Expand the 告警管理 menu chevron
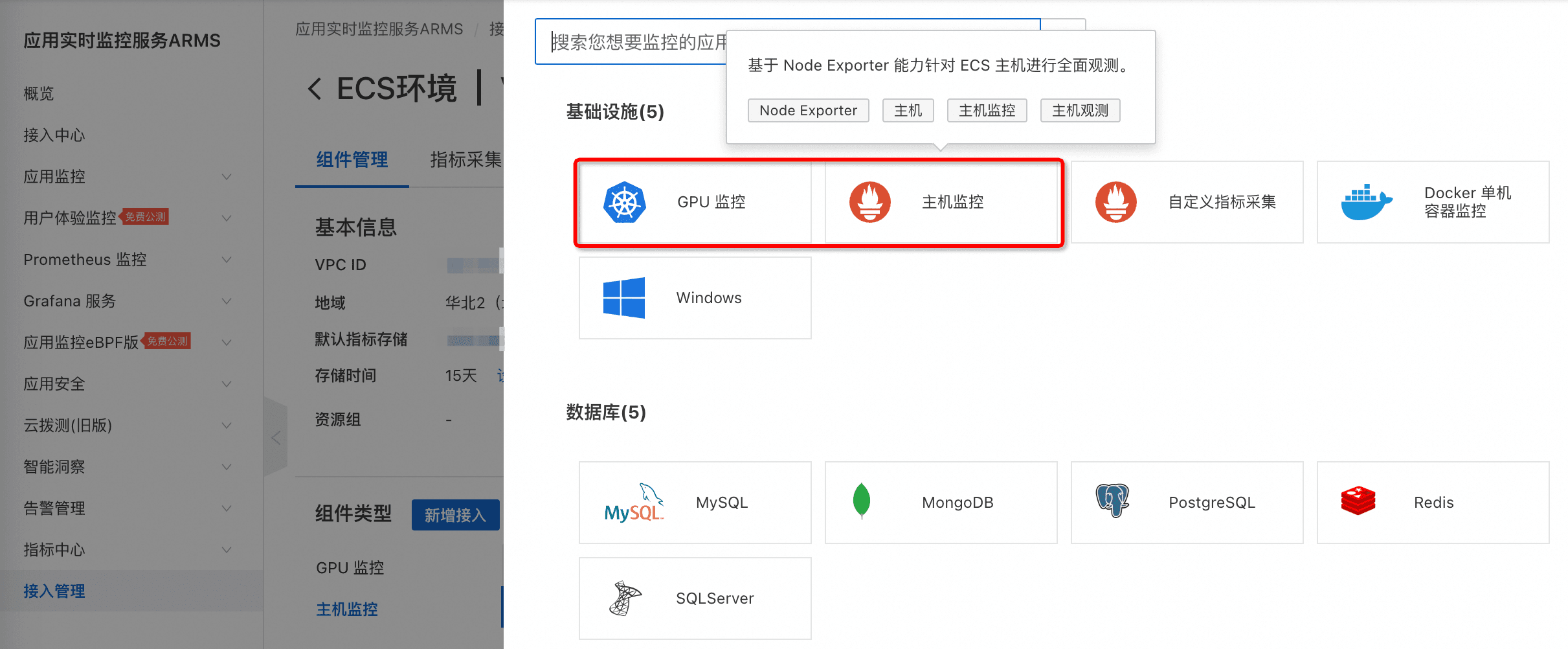 226,508
